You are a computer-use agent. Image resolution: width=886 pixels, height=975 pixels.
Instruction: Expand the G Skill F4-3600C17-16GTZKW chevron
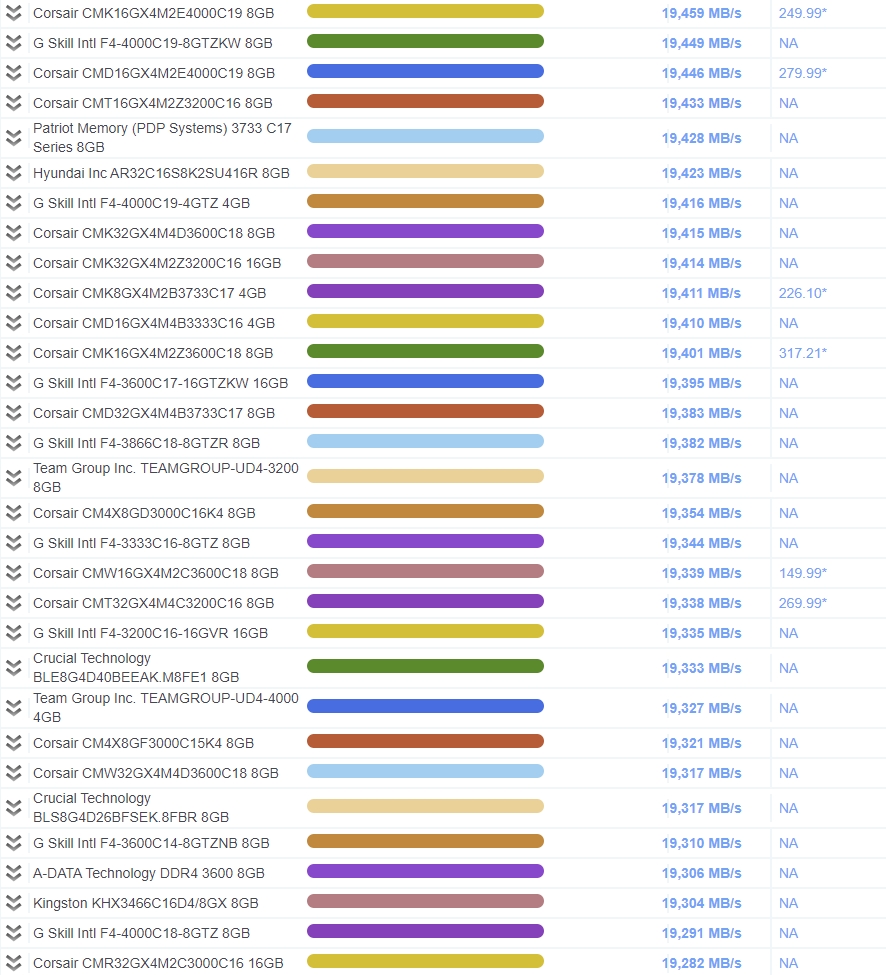tap(14, 383)
